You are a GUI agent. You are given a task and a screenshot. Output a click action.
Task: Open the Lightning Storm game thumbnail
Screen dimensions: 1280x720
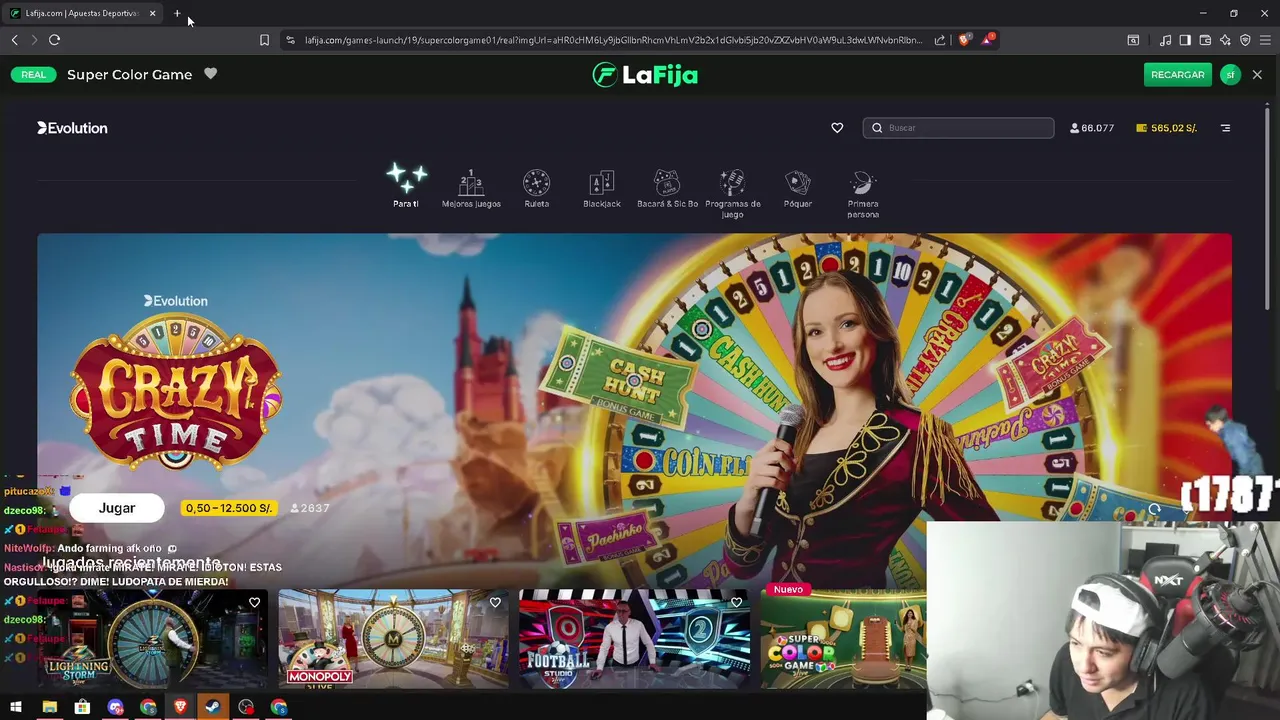(x=152, y=638)
